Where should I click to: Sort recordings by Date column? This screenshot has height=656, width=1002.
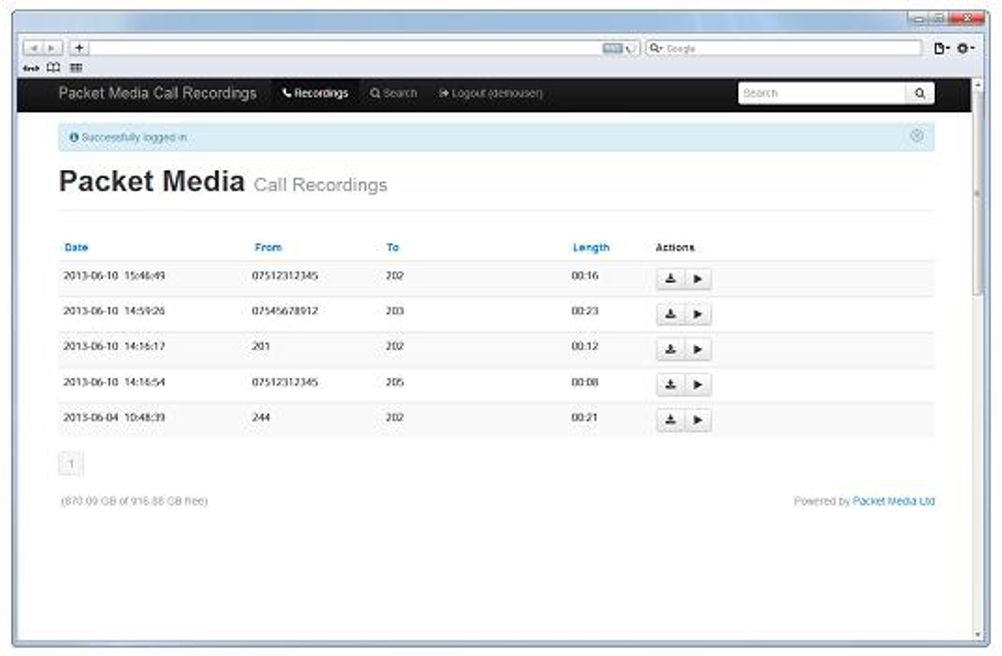pos(76,247)
